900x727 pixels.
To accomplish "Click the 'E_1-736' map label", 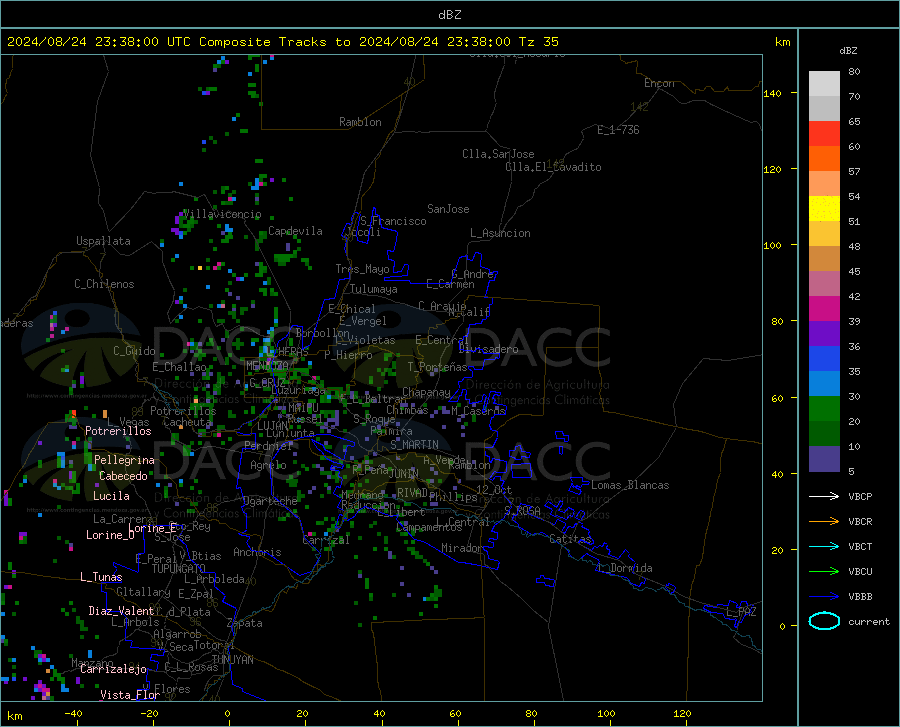I will [618, 130].
